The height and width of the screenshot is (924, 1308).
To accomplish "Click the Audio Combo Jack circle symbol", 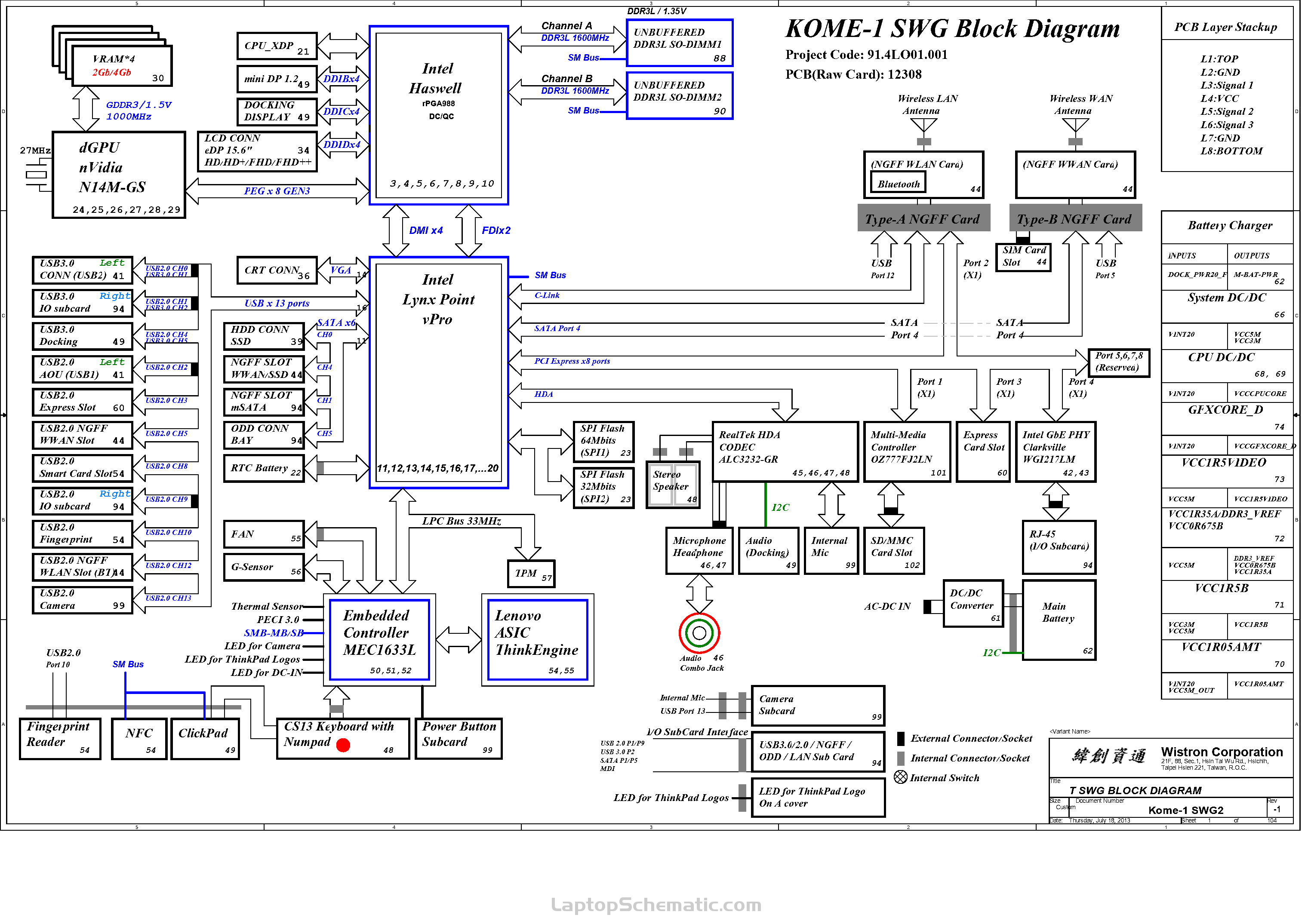I will coord(699,633).
